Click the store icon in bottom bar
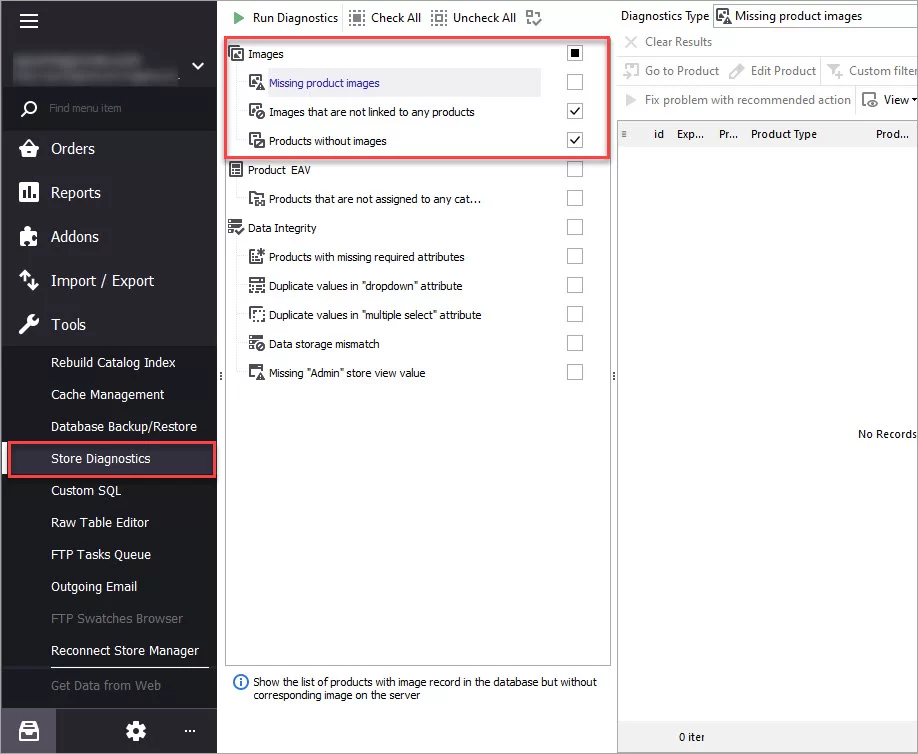Image resolution: width=918 pixels, height=754 pixels. pyautogui.click(x=29, y=731)
